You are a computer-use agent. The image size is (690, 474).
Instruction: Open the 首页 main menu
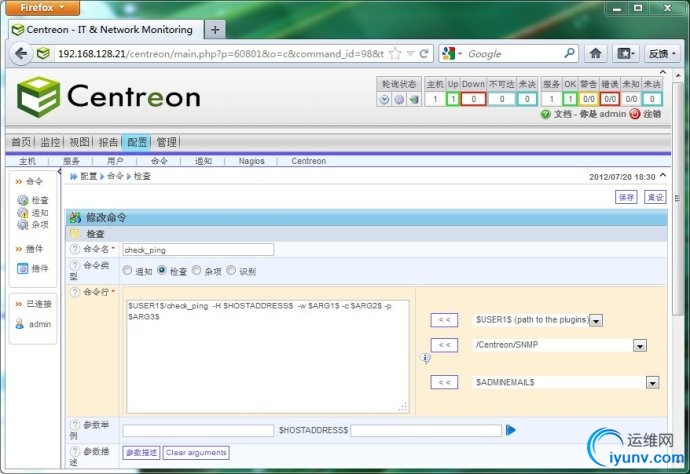pyautogui.click(x=21, y=142)
